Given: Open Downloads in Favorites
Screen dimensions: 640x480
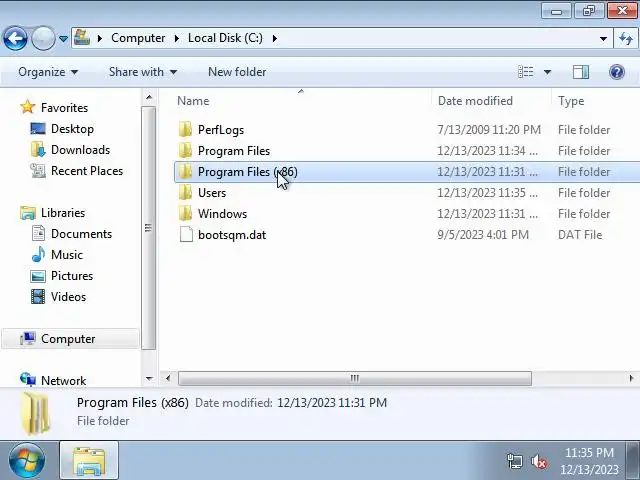Looking at the screenshot, I should (x=80, y=150).
